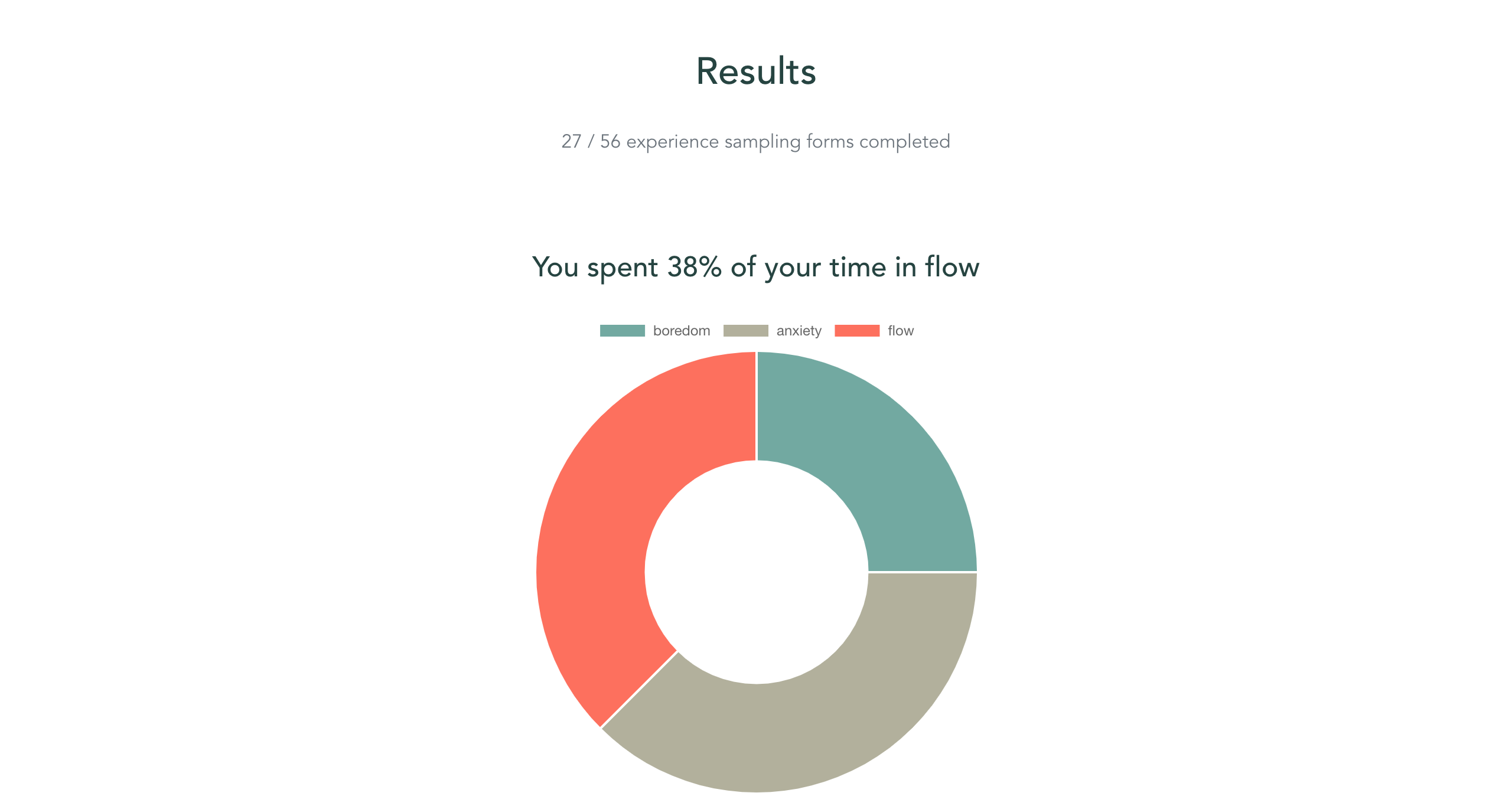Click the Results page heading
The image size is (1512, 809).
pyautogui.click(x=756, y=71)
